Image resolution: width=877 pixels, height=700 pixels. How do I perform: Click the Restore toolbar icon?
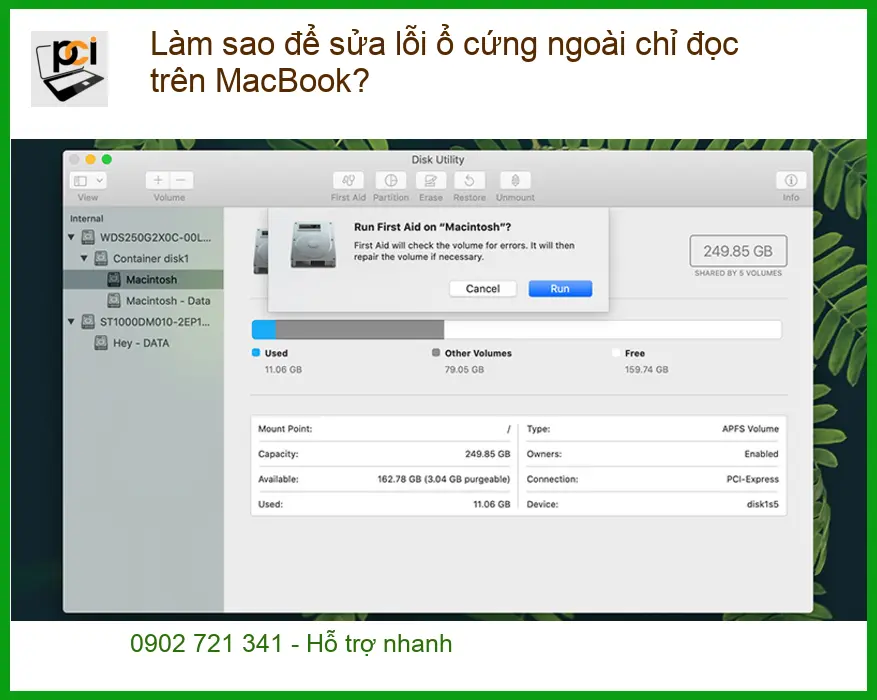coord(469,181)
